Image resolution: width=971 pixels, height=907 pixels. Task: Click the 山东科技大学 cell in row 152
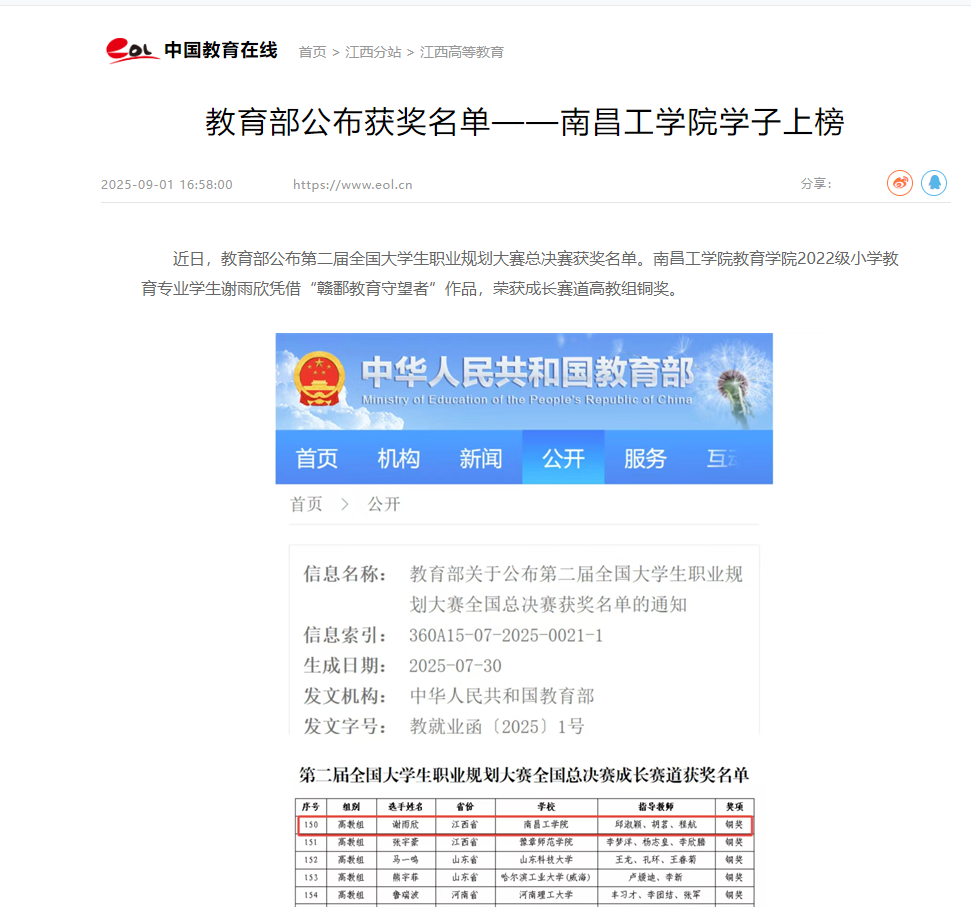[x=546, y=859]
